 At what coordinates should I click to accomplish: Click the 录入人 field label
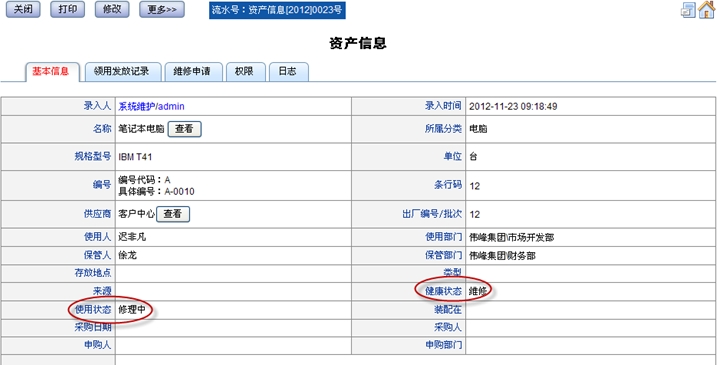[97, 106]
